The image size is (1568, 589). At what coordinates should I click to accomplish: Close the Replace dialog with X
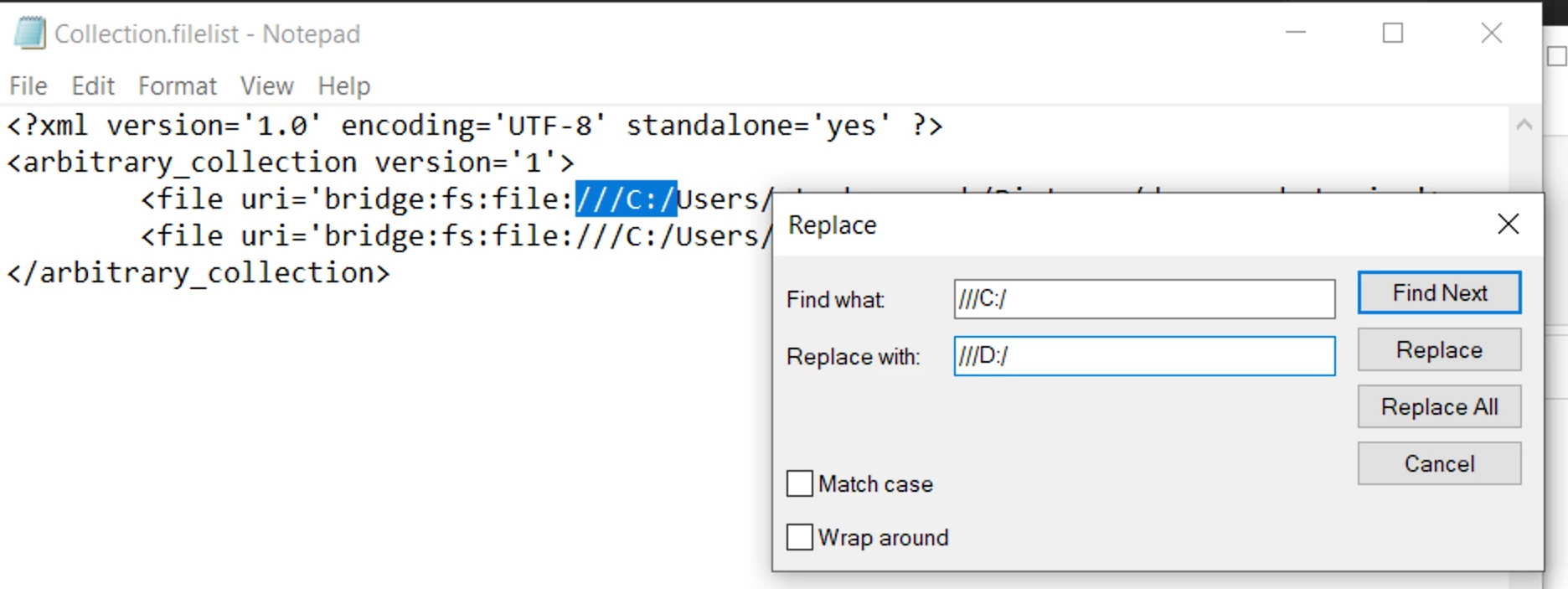[x=1508, y=224]
